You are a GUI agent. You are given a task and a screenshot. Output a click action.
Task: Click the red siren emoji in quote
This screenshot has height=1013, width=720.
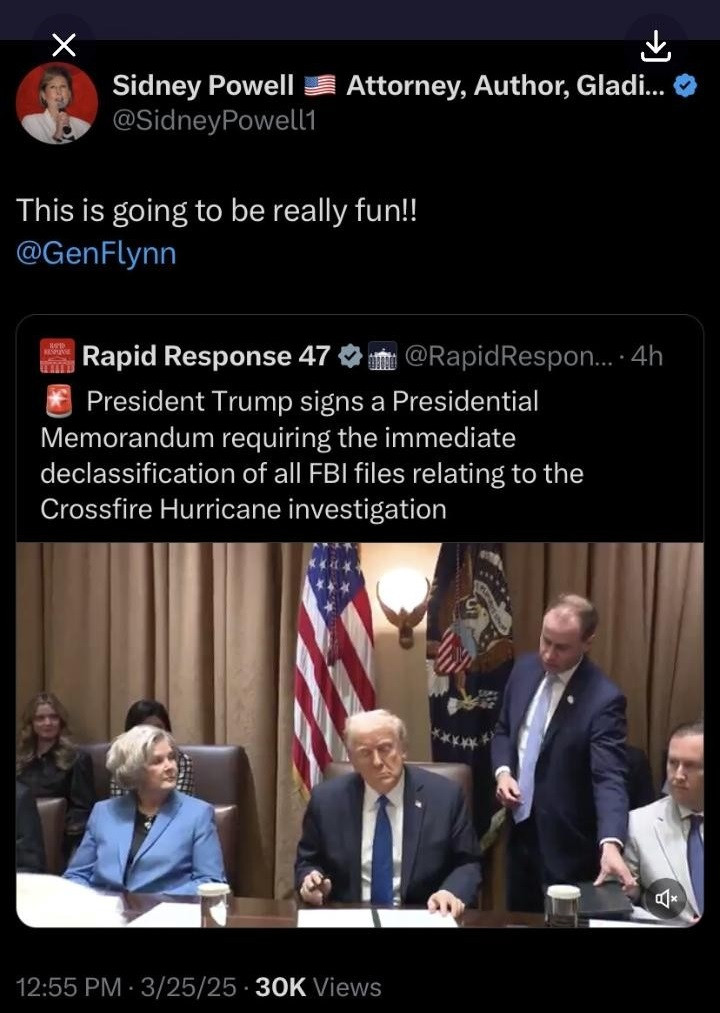pos(59,401)
